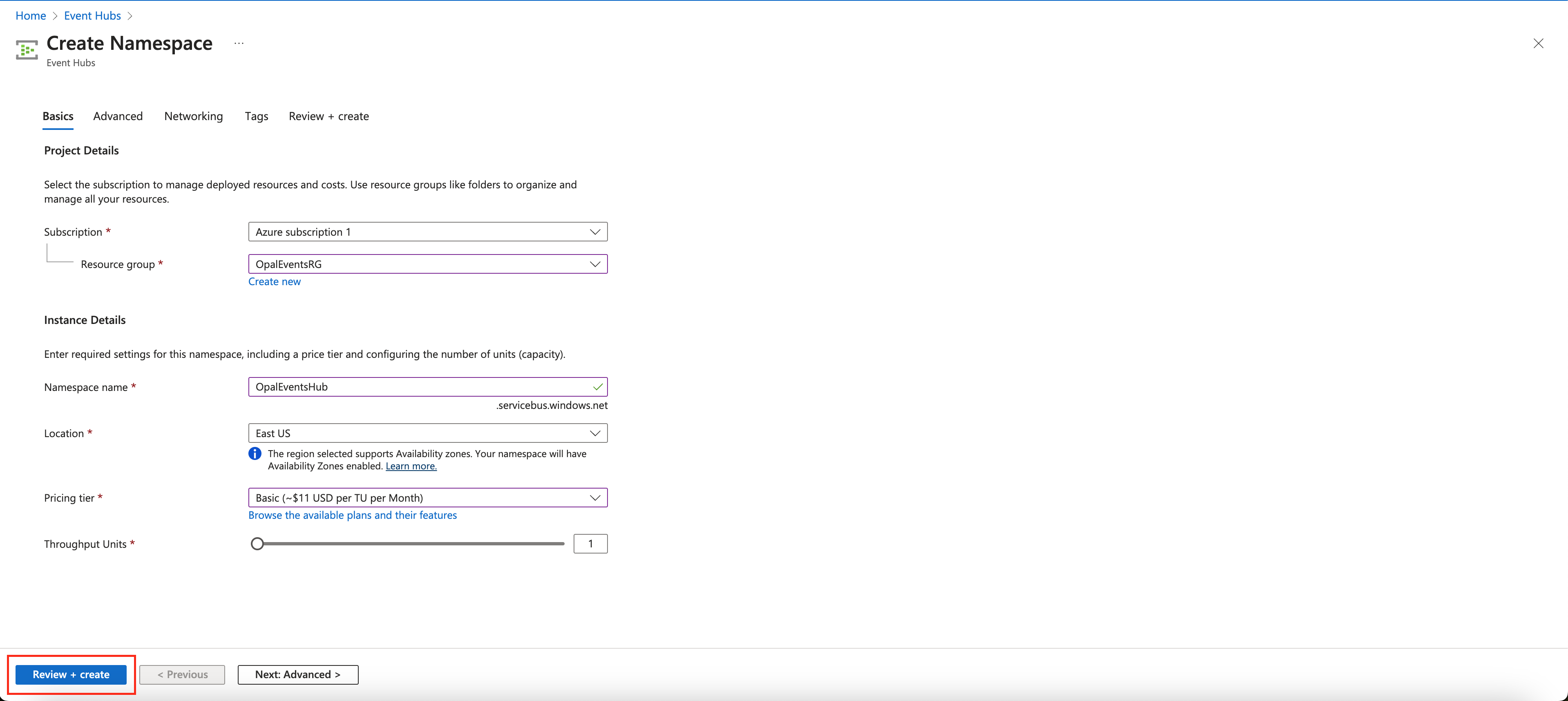Click the Event Hubs namespace icon

(27, 50)
